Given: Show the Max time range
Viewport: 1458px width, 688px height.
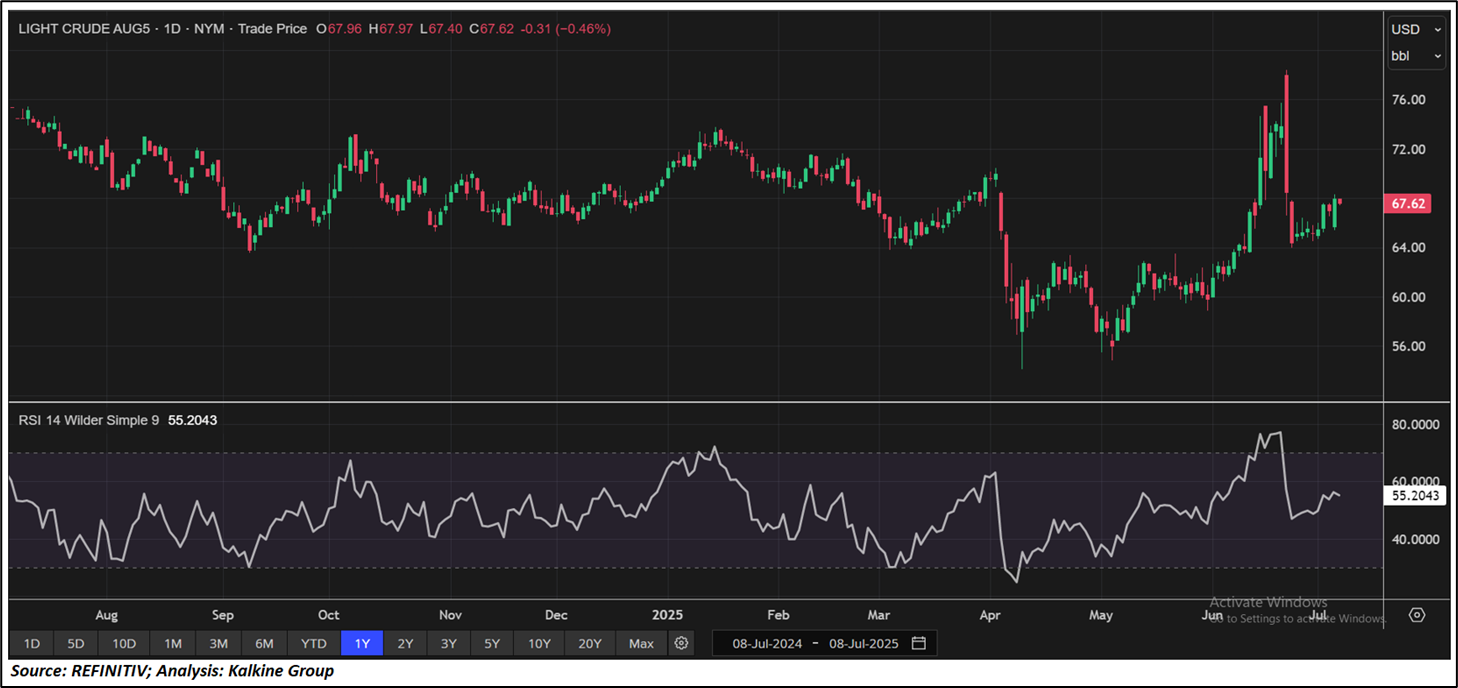Looking at the screenshot, I should [x=641, y=643].
